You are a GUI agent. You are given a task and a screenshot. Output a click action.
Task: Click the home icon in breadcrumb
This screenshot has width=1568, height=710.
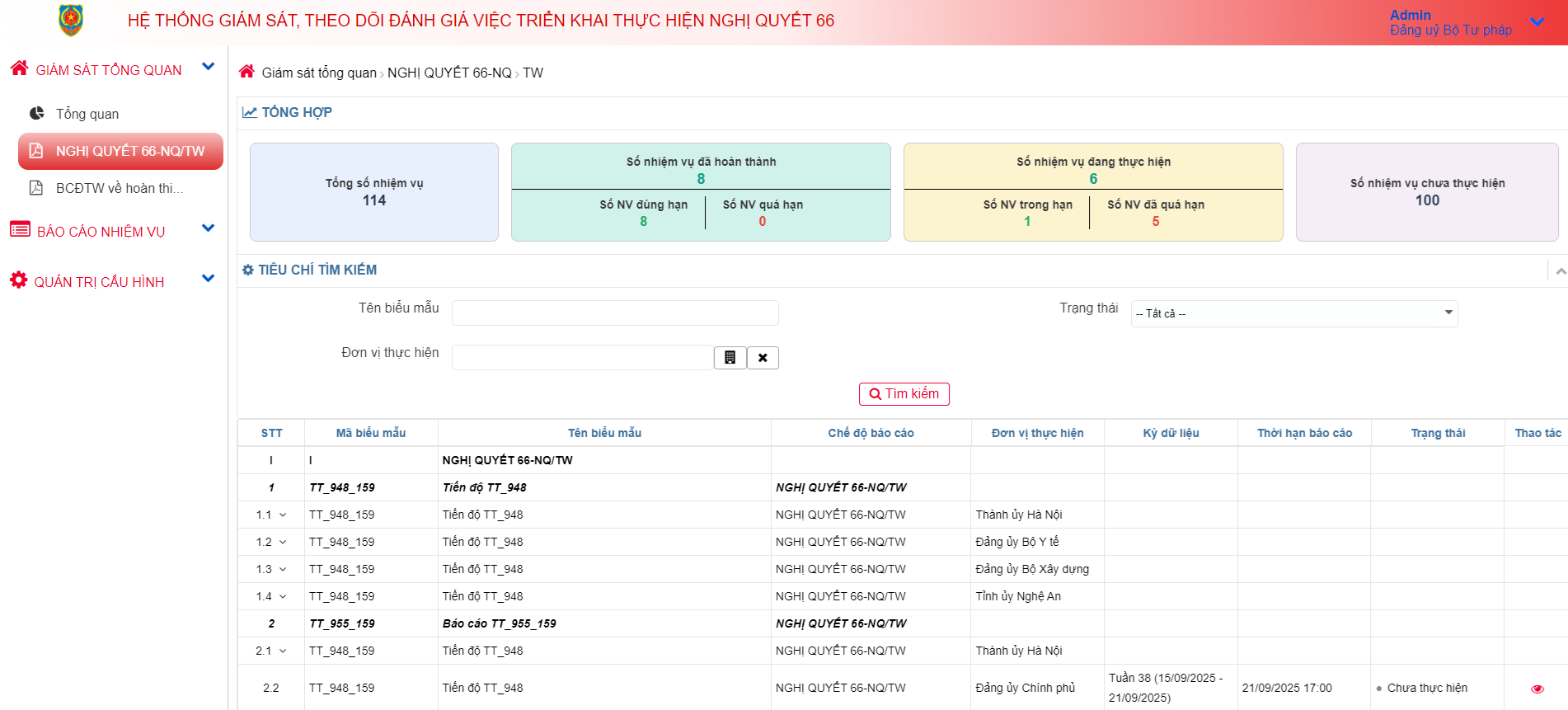pos(246,72)
